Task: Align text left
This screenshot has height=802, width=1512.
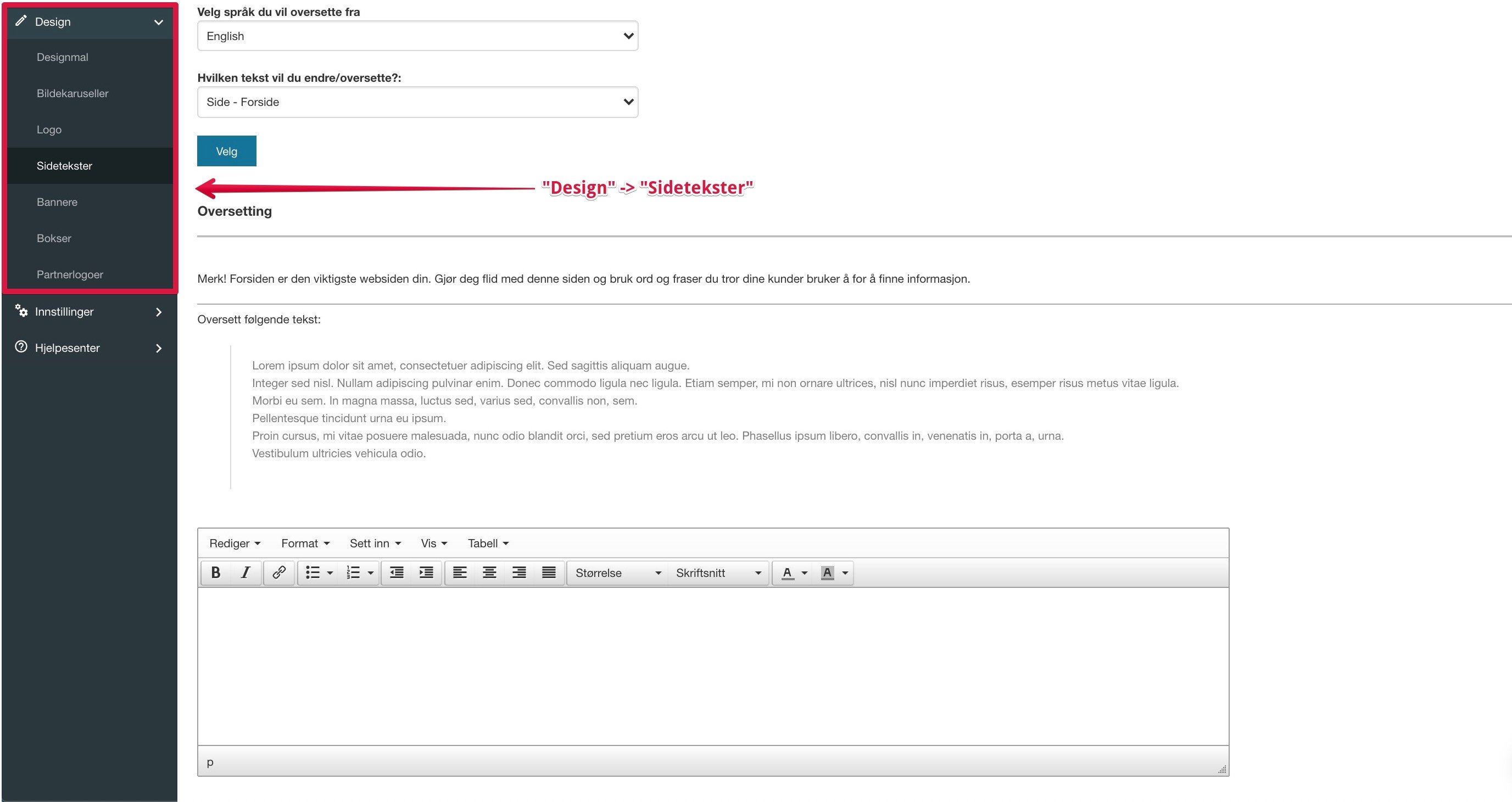Action: (x=460, y=573)
